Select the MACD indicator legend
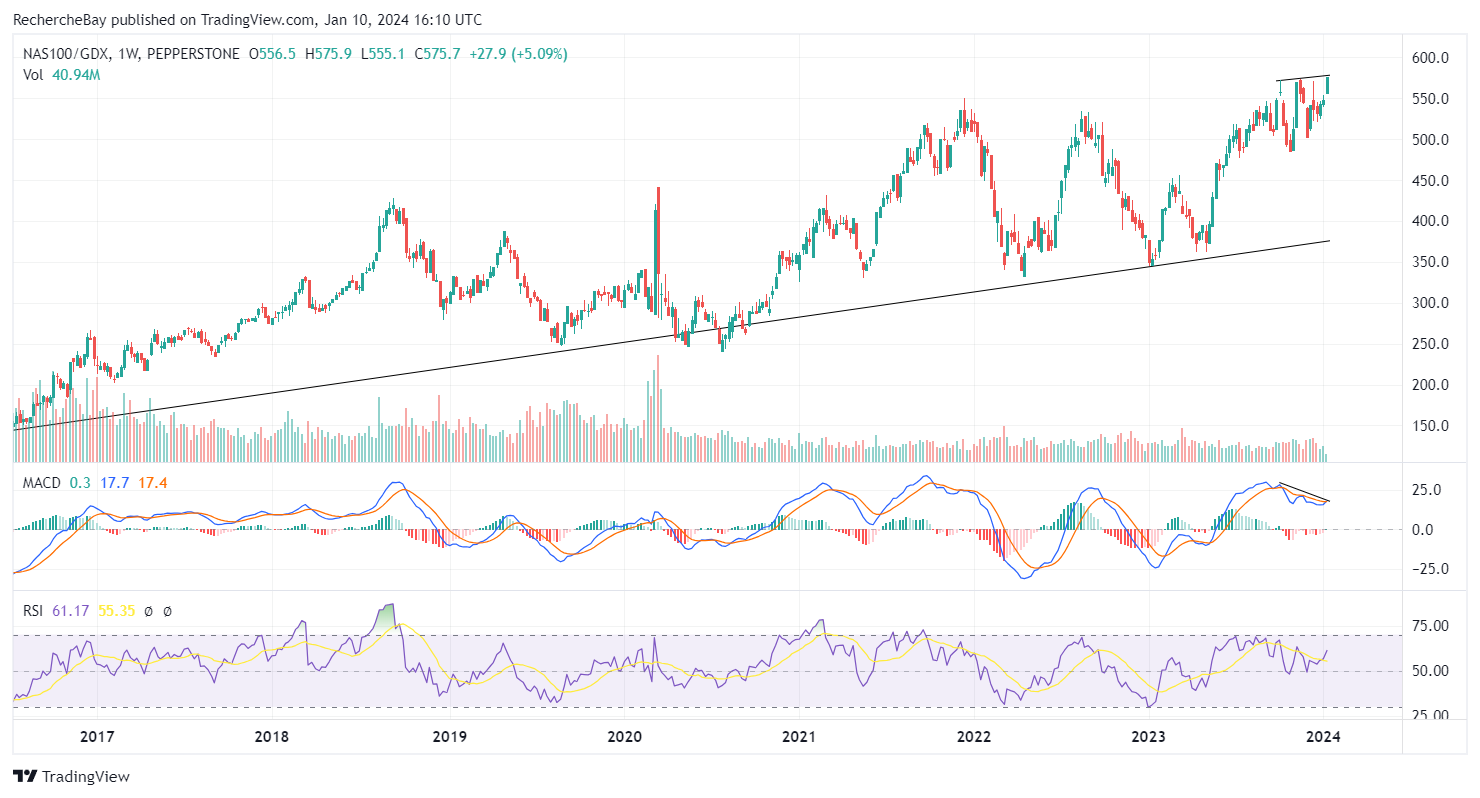 point(42,483)
